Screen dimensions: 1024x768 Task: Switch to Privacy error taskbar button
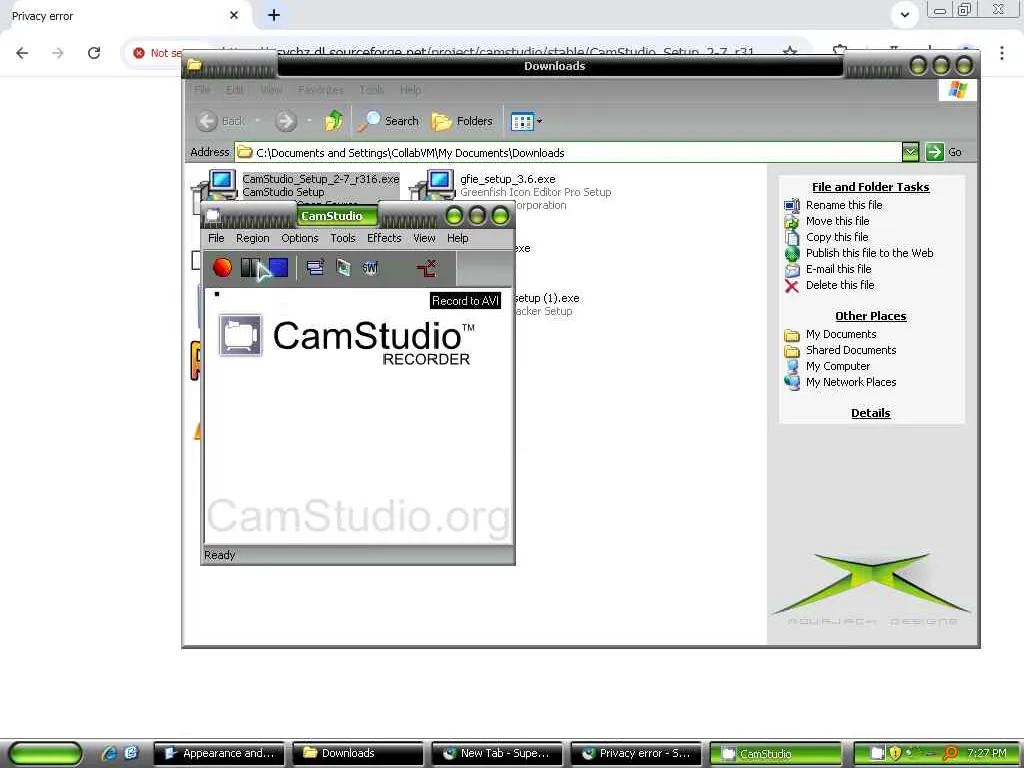[x=635, y=754]
